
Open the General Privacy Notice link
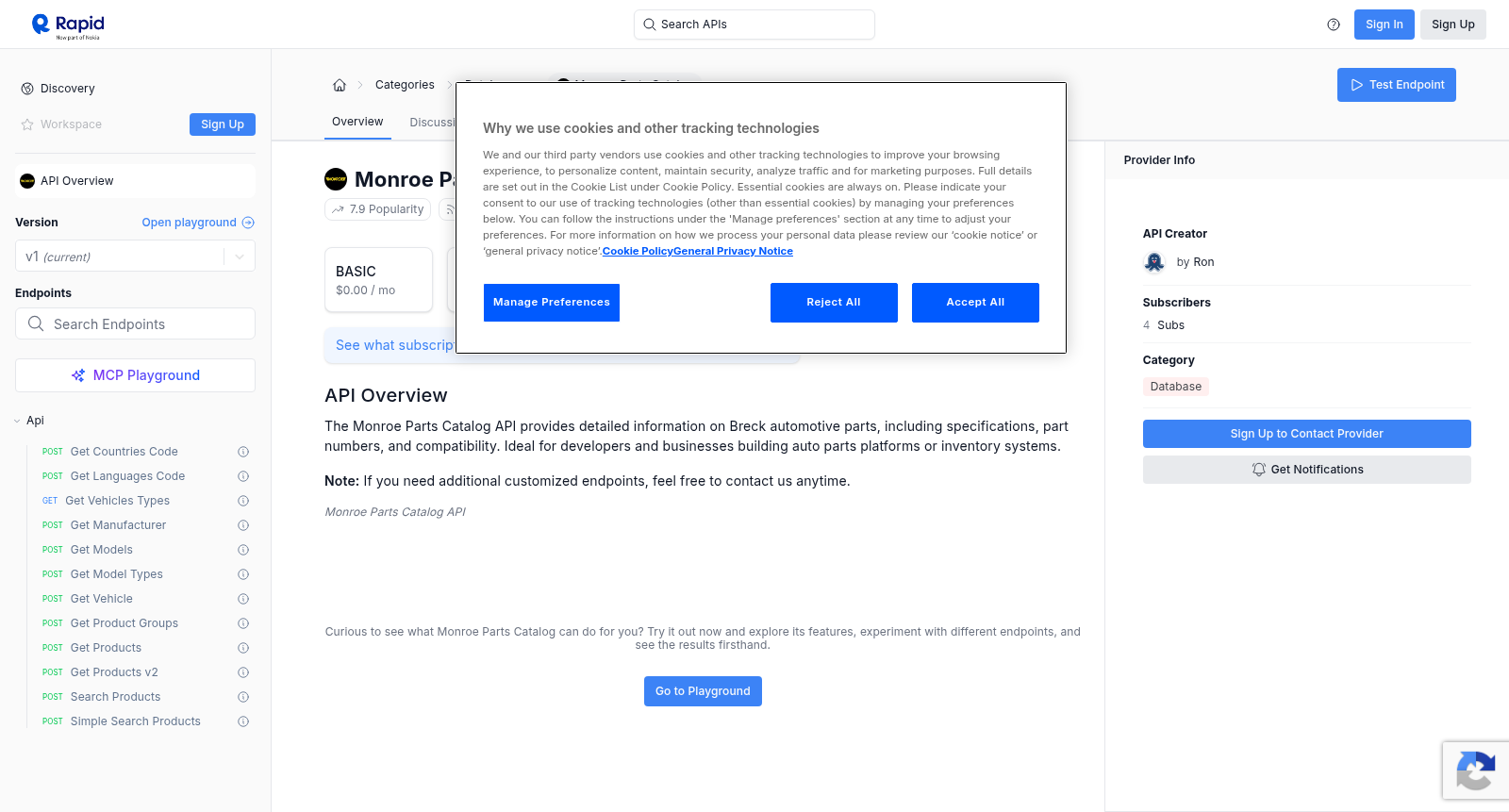(733, 251)
